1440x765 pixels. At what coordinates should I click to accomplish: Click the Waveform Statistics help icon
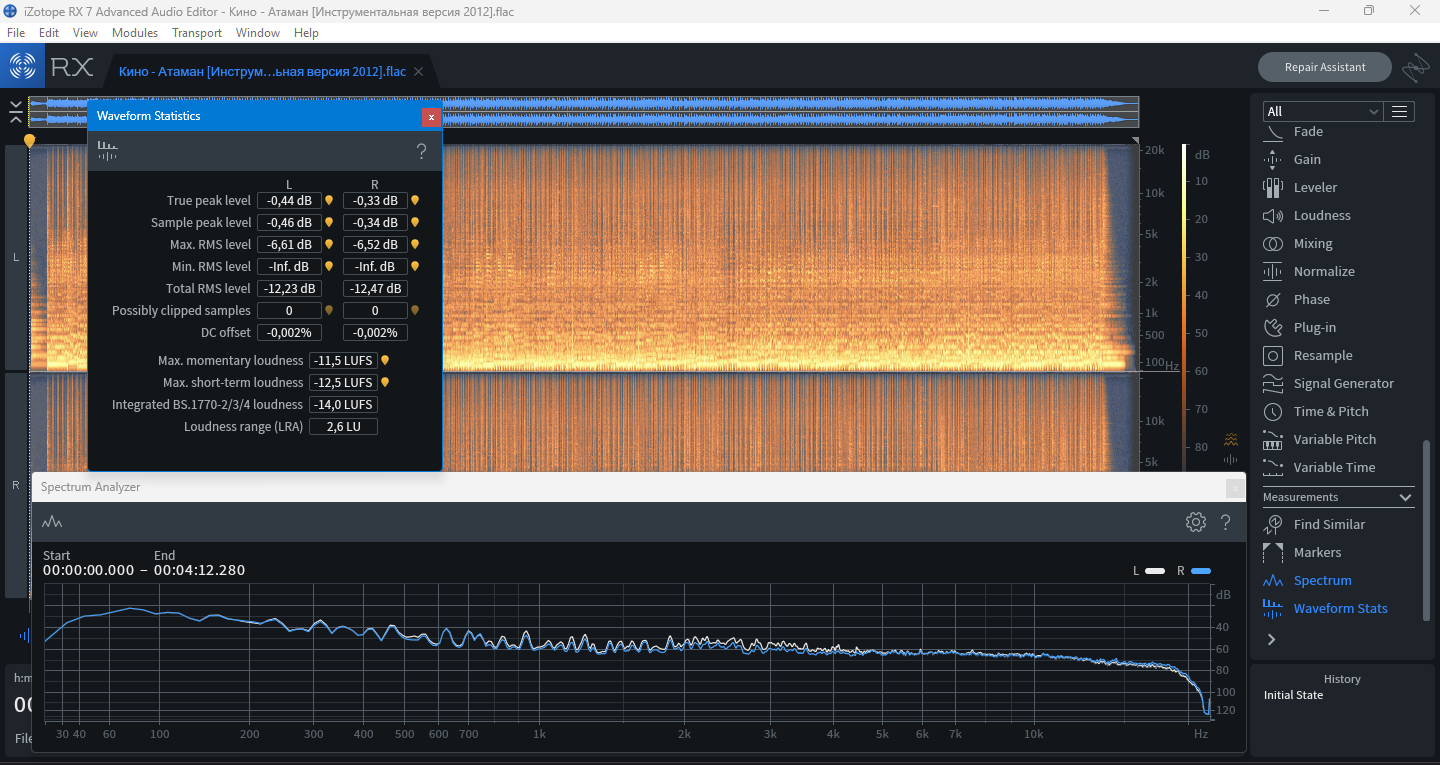pos(421,152)
